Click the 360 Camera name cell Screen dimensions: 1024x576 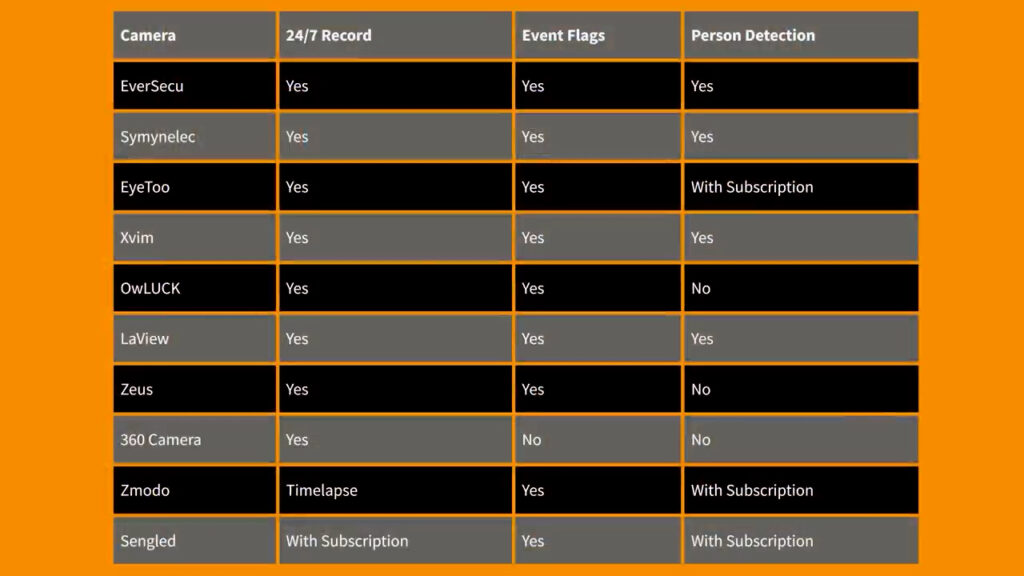point(160,440)
